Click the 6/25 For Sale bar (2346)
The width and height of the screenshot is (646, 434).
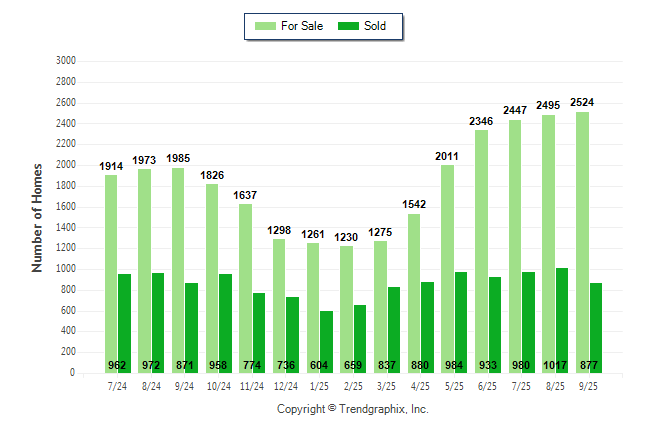[481, 251]
